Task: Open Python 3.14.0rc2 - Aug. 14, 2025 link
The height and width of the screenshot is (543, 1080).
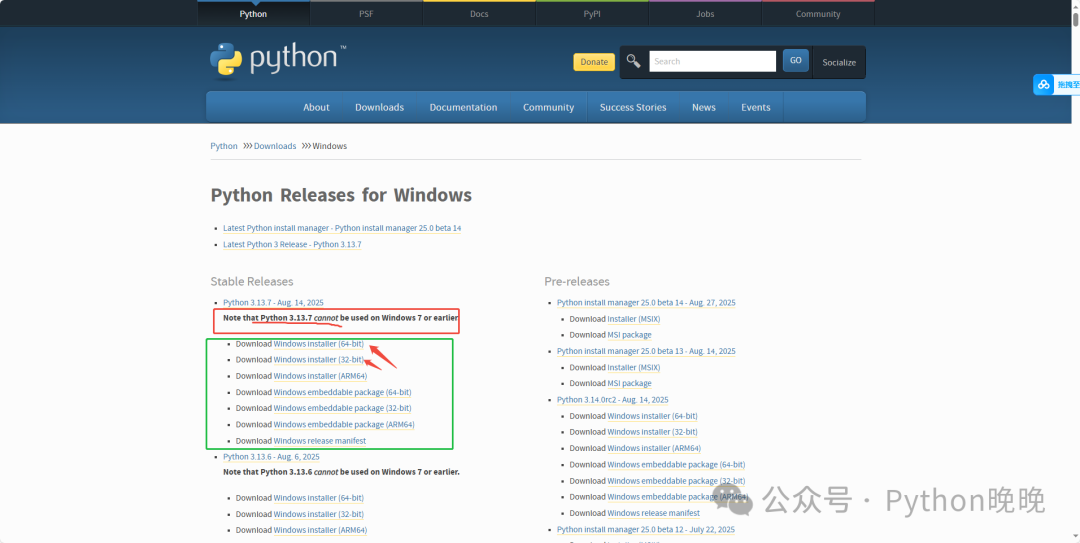Action: (x=612, y=400)
